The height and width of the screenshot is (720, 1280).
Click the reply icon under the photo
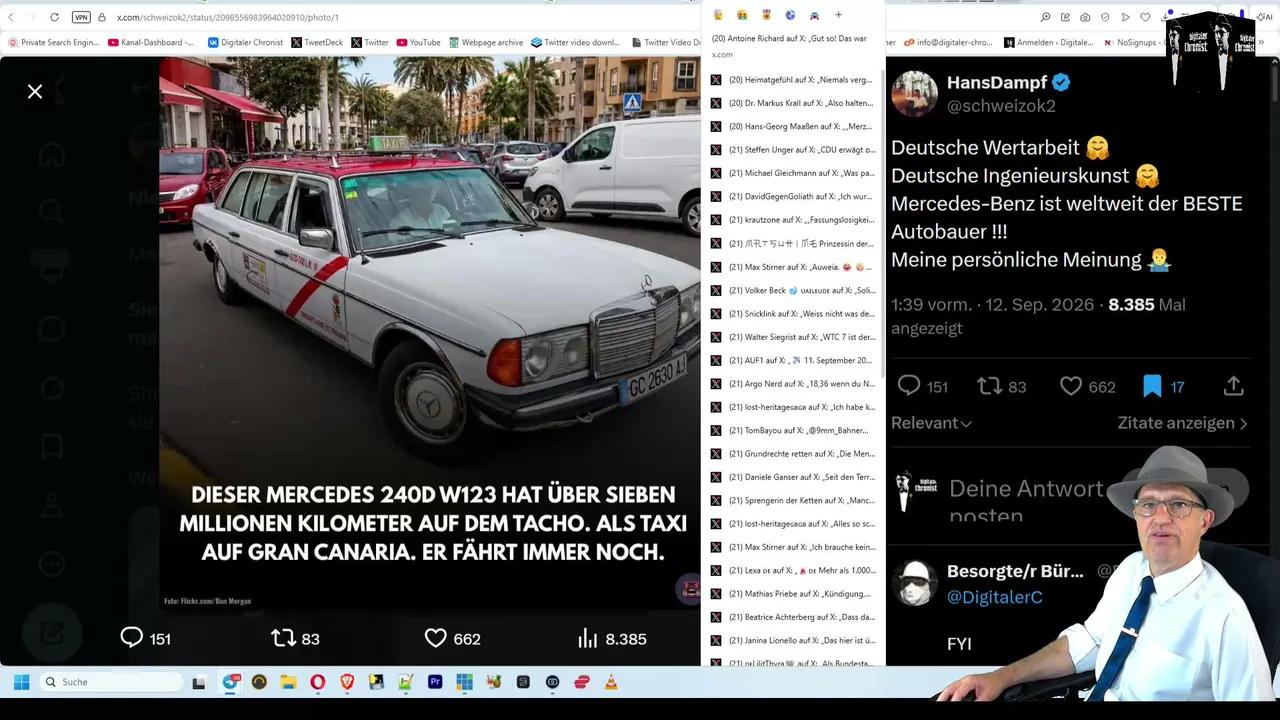(x=131, y=638)
